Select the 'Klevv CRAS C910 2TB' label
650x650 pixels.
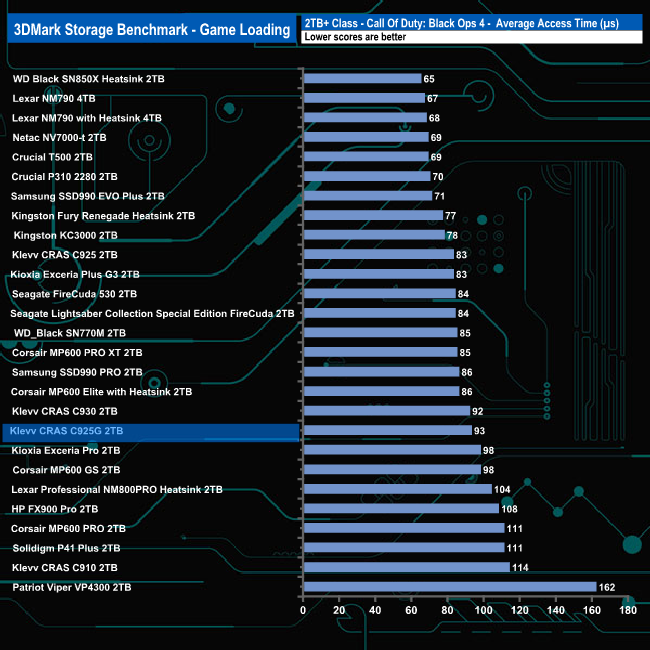(65, 568)
